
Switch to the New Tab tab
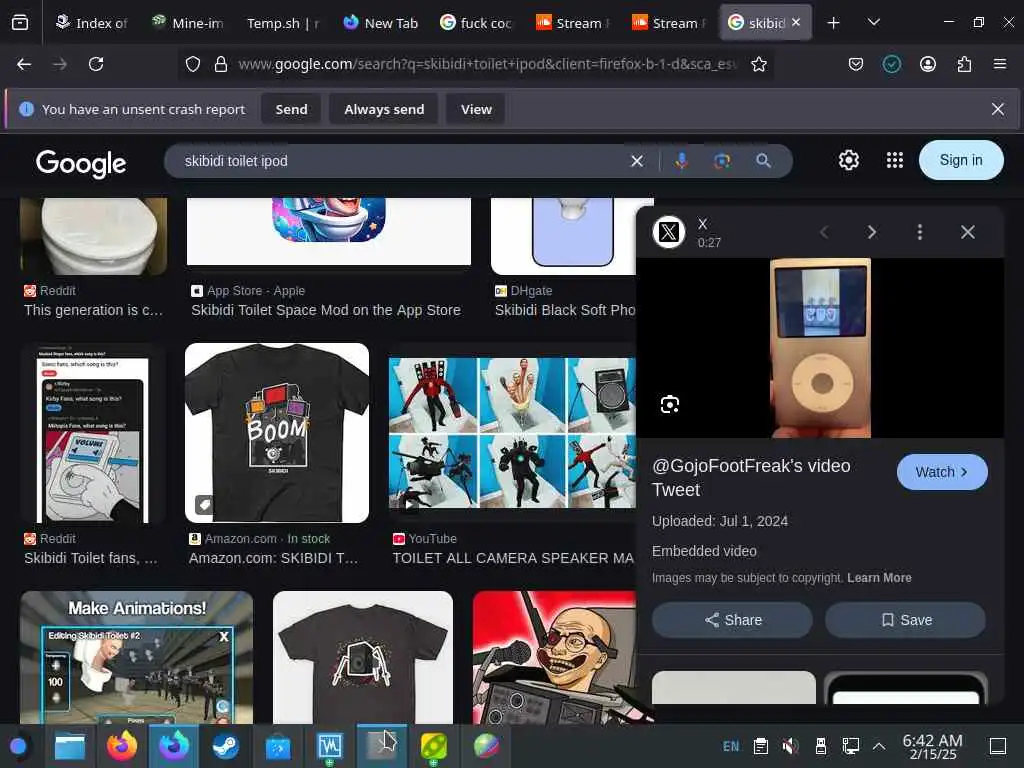pyautogui.click(x=380, y=23)
